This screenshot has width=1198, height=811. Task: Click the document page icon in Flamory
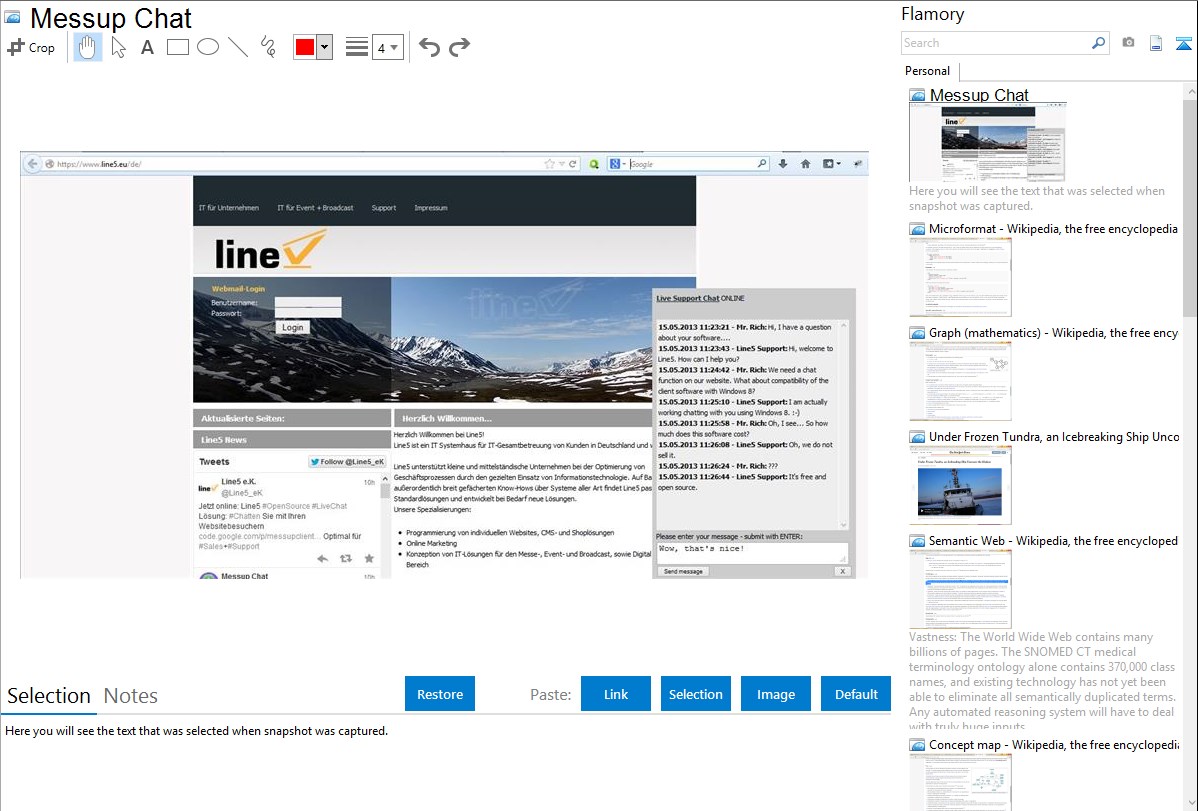tap(1156, 43)
